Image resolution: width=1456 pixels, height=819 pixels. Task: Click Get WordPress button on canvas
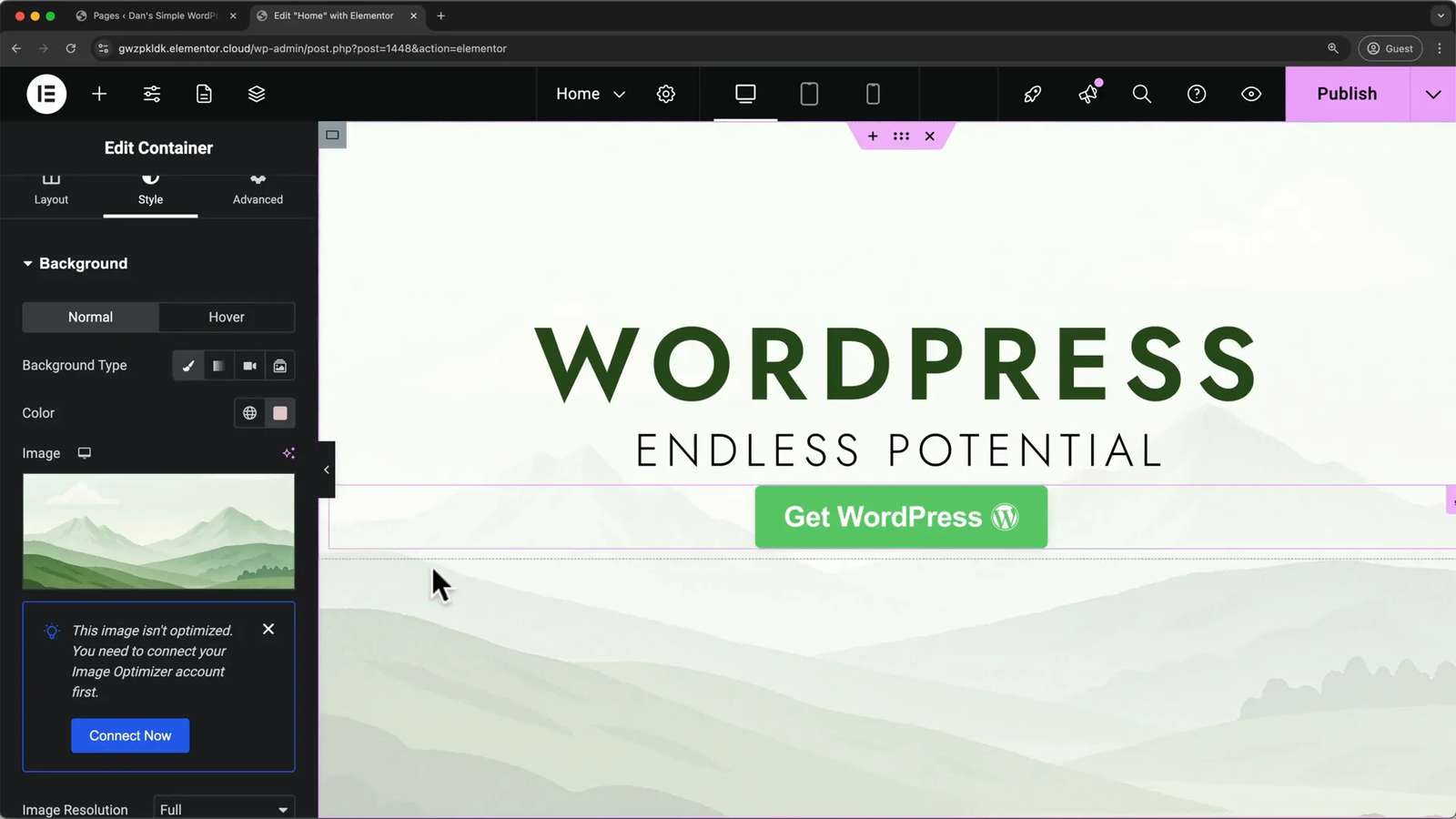coord(901,517)
